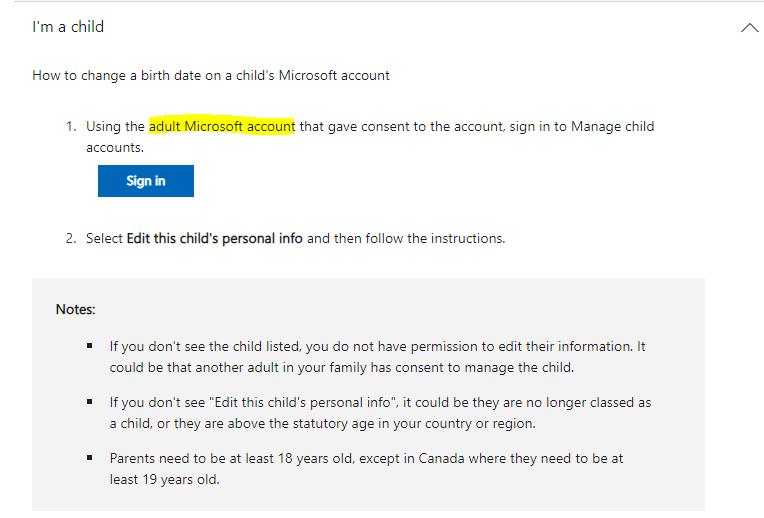This screenshot has width=764, height=518.
Task: Click step number 1 in the list
Action: point(71,127)
